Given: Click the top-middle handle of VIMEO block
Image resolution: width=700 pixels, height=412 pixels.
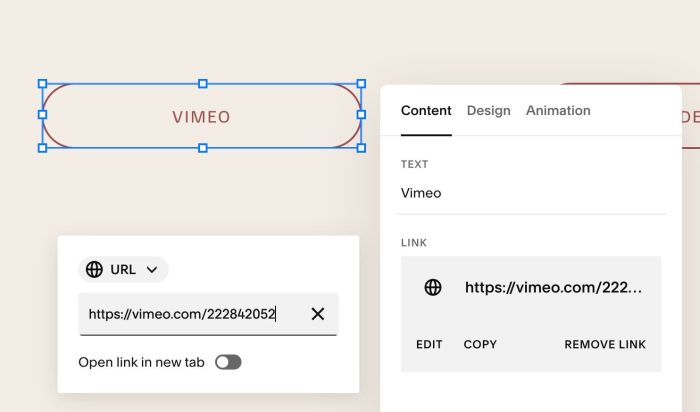Looking at the screenshot, I should (203, 83).
